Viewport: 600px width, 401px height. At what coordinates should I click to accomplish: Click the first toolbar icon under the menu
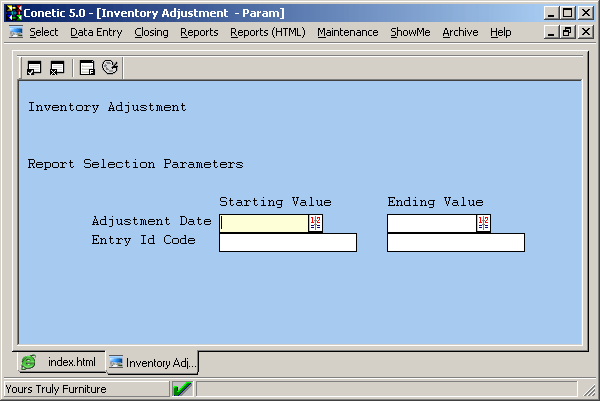click(x=34, y=68)
